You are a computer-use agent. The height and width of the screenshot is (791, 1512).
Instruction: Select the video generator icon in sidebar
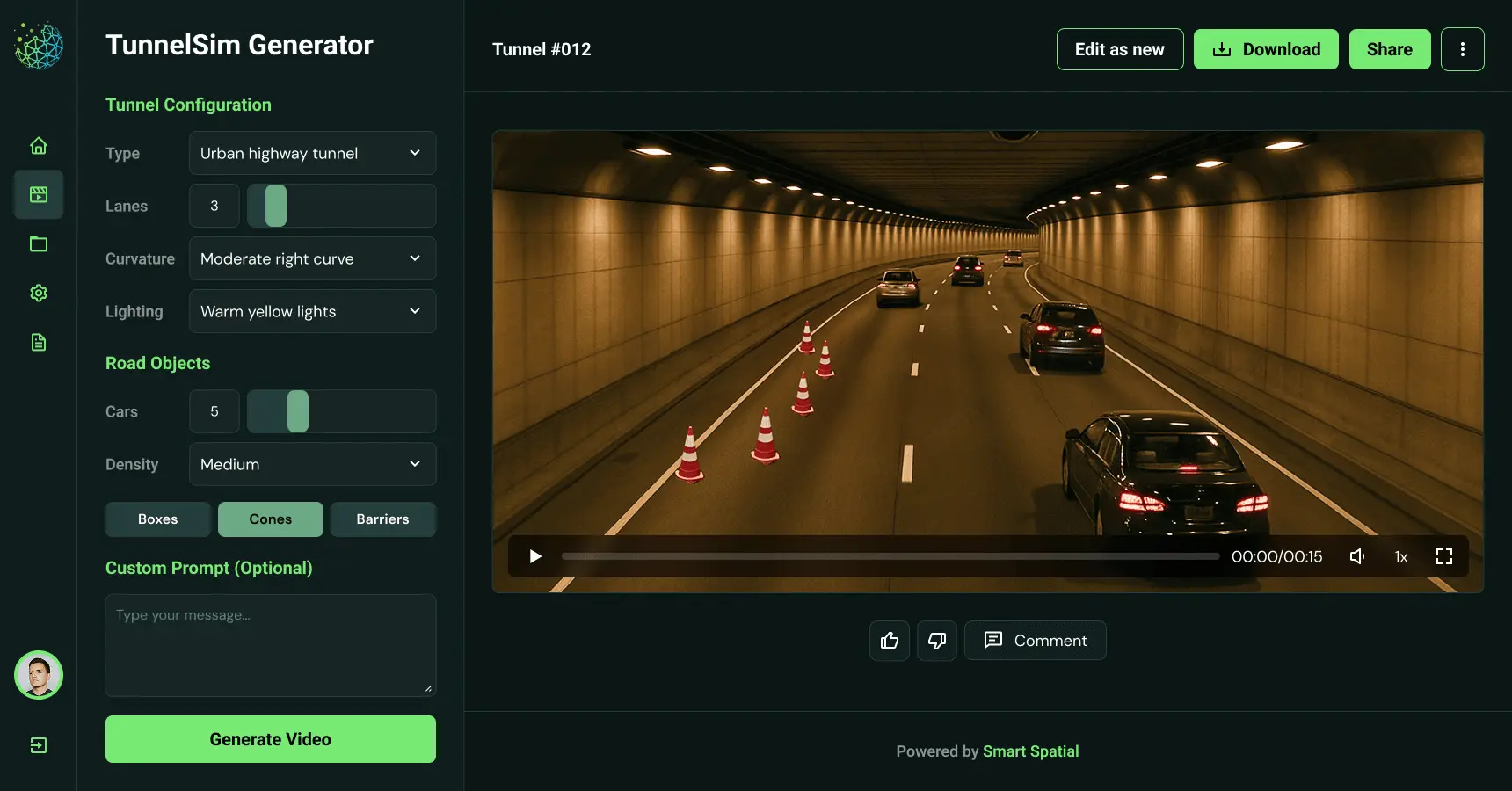[x=39, y=195]
